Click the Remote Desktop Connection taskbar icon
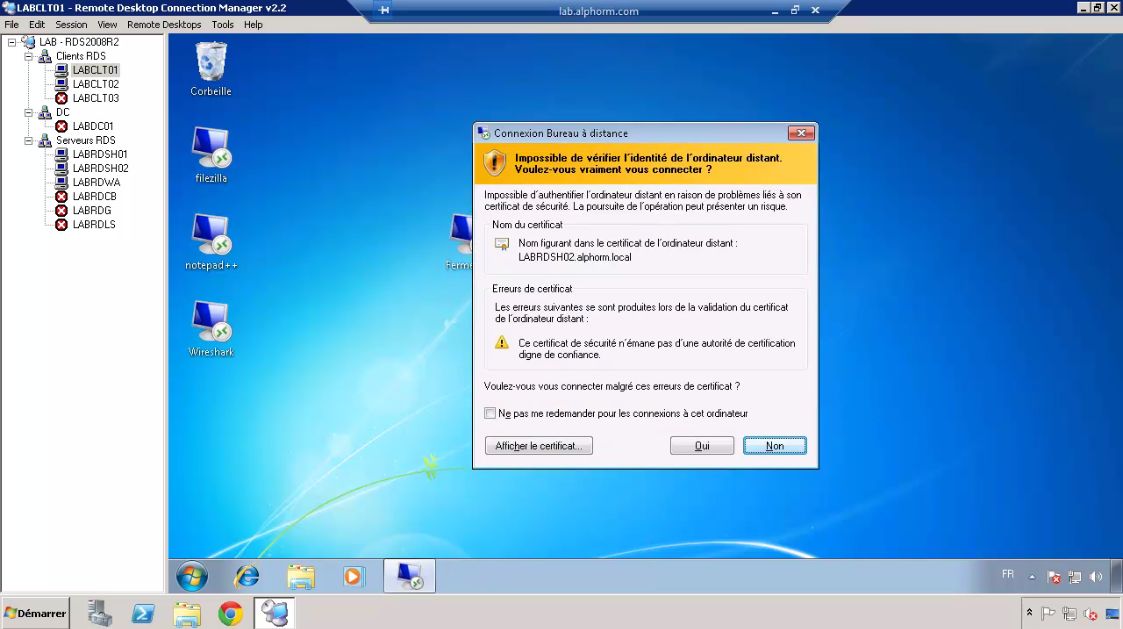This screenshot has width=1123, height=629. coord(407,576)
